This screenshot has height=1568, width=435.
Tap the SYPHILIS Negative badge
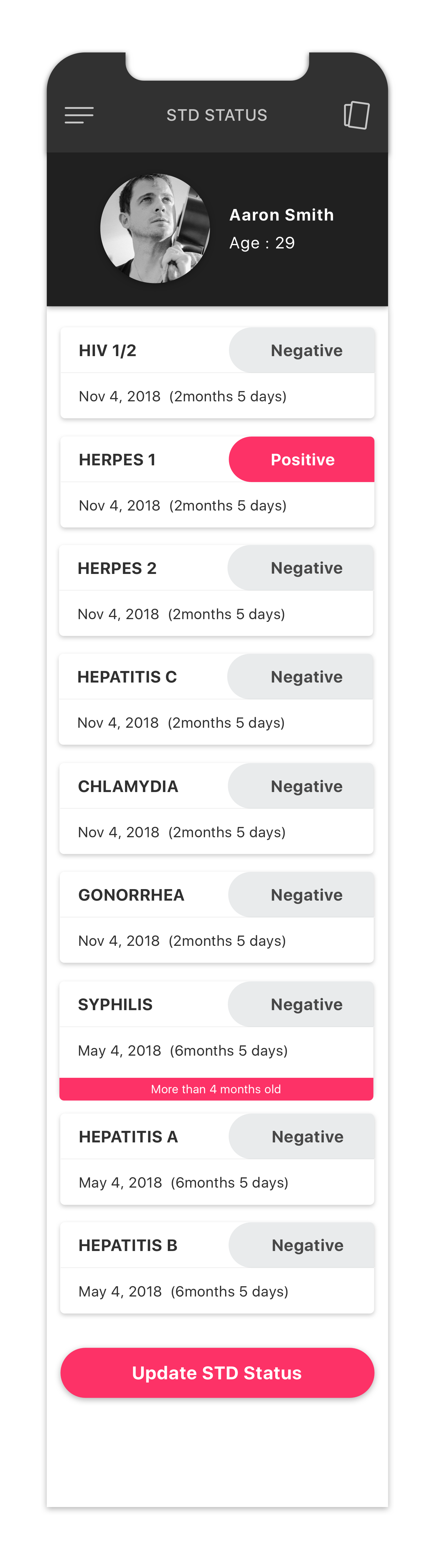[301, 1004]
